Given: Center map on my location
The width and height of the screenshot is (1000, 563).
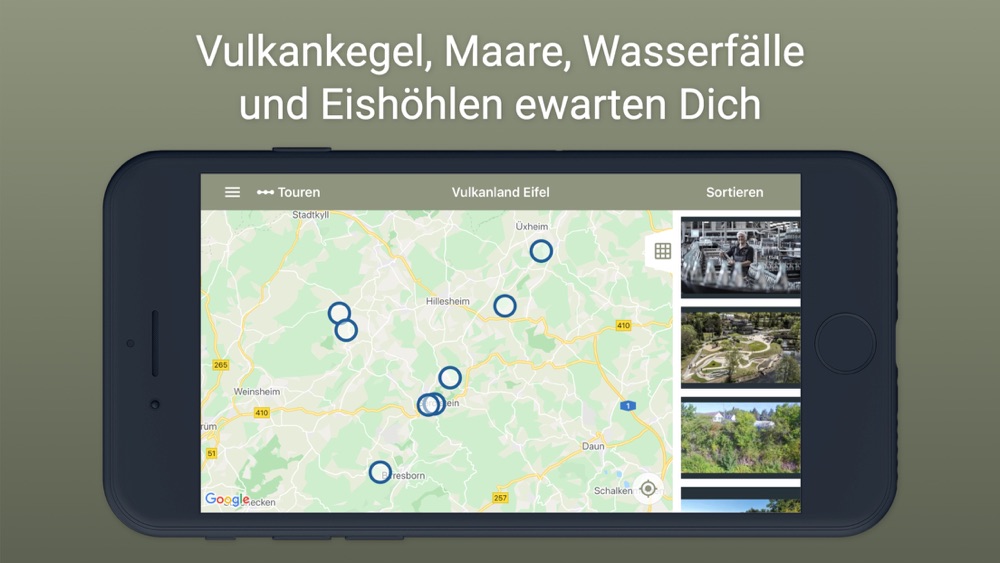Looking at the screenshot, I should [x=648, y=489].
